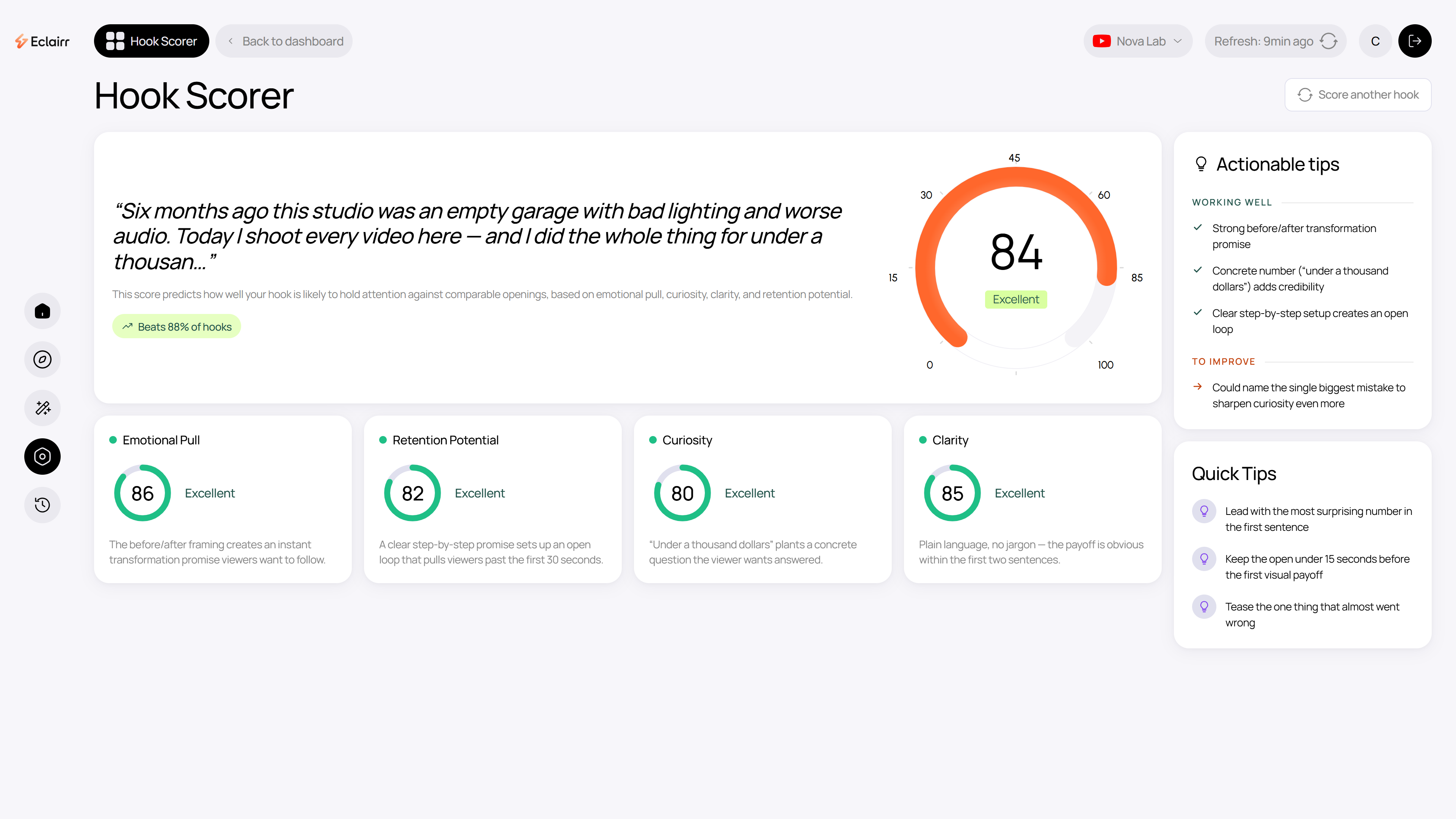Click the checkmark beside Strong before/after transformation
The height and width of the screenshot is (819, 1456).
coord(1197,227)
